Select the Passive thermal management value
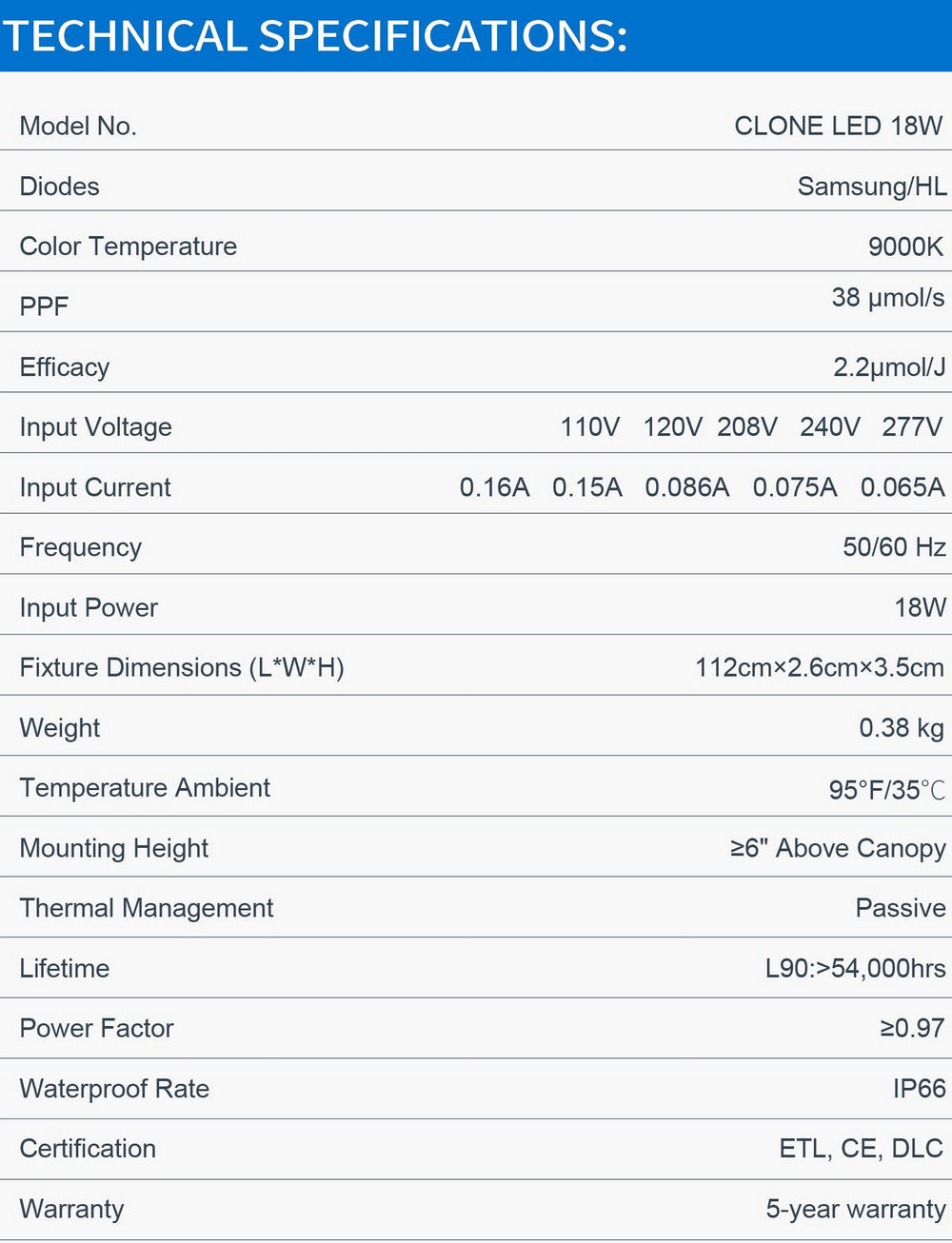952x1243 pixels. [x=901, y=908]
